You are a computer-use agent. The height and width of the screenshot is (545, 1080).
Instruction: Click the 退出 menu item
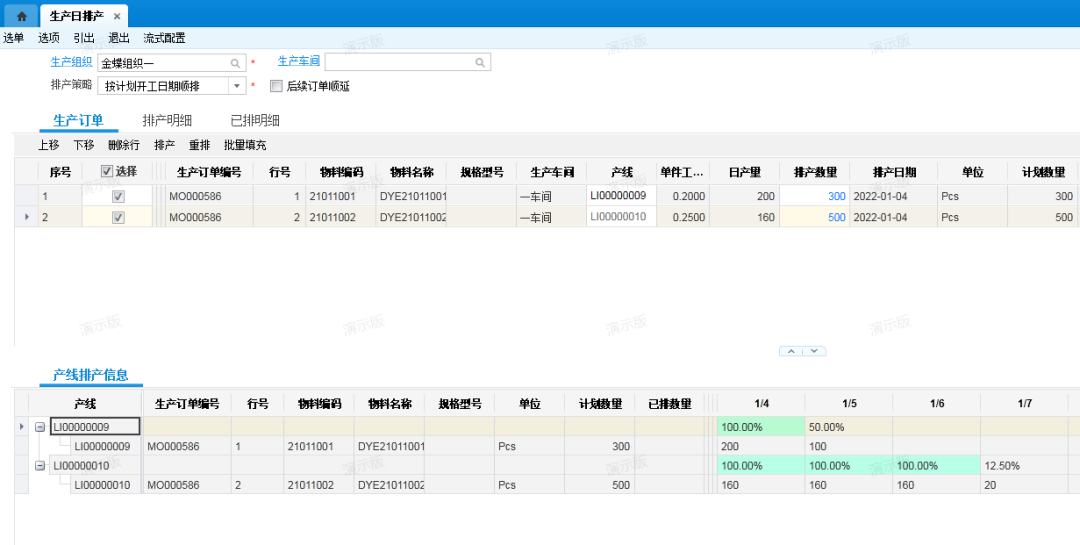point(118,38)
